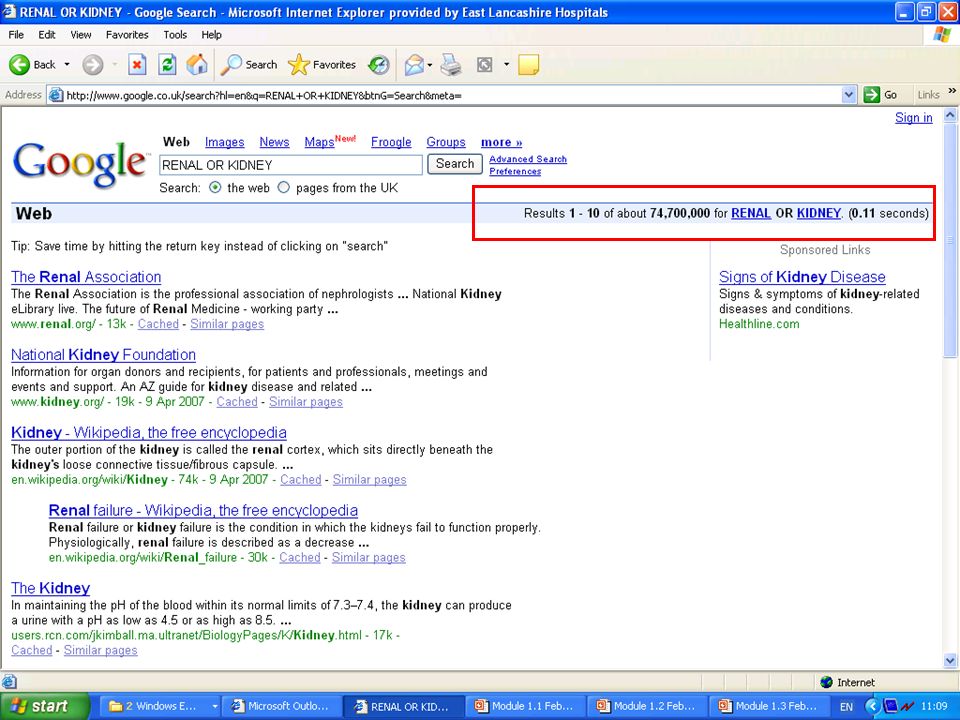960x720 pixels.
Task: Click the page scrollbar up arrow
Action: (950, 115)
